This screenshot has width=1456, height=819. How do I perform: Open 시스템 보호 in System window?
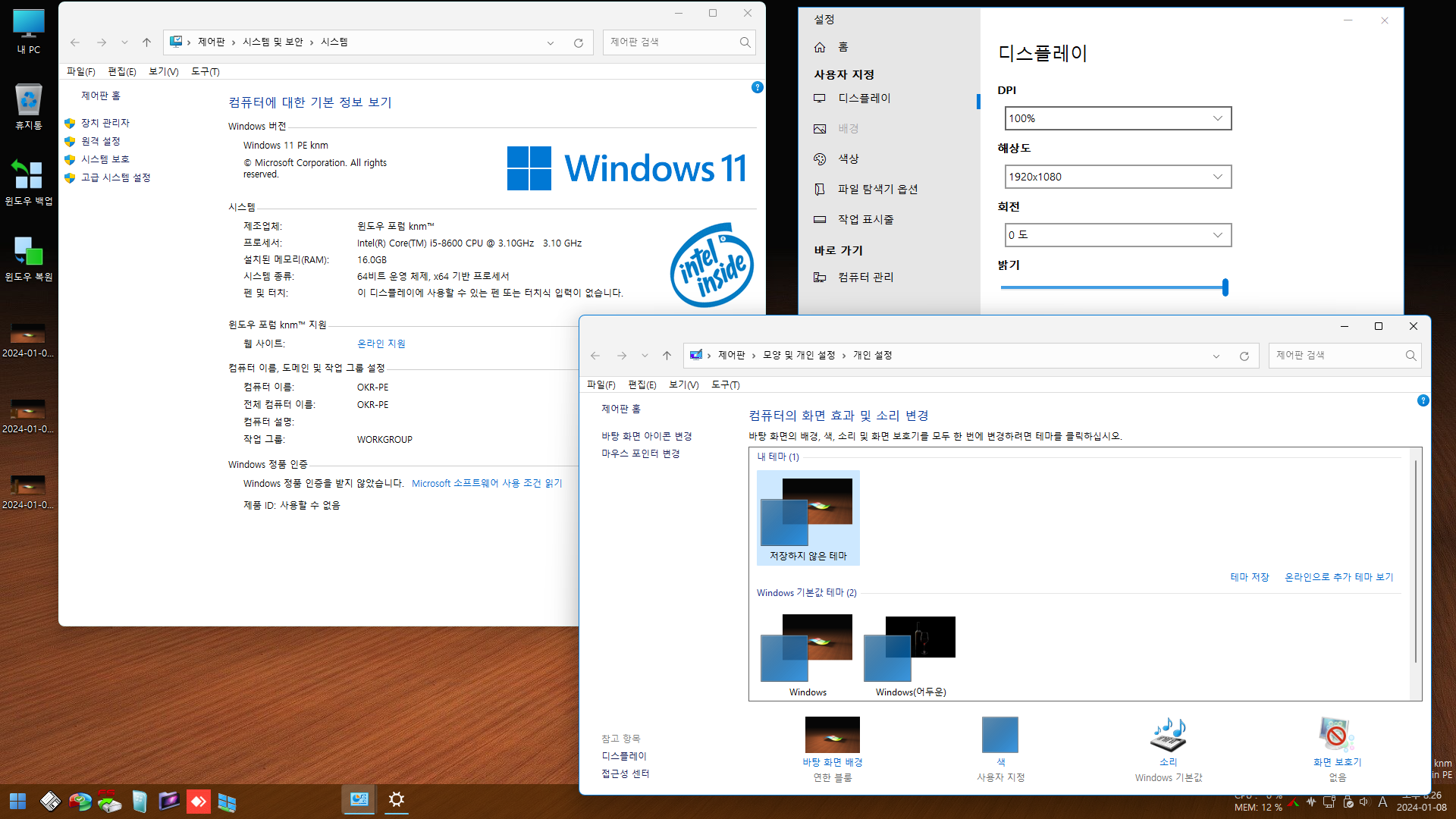point(105,159)
